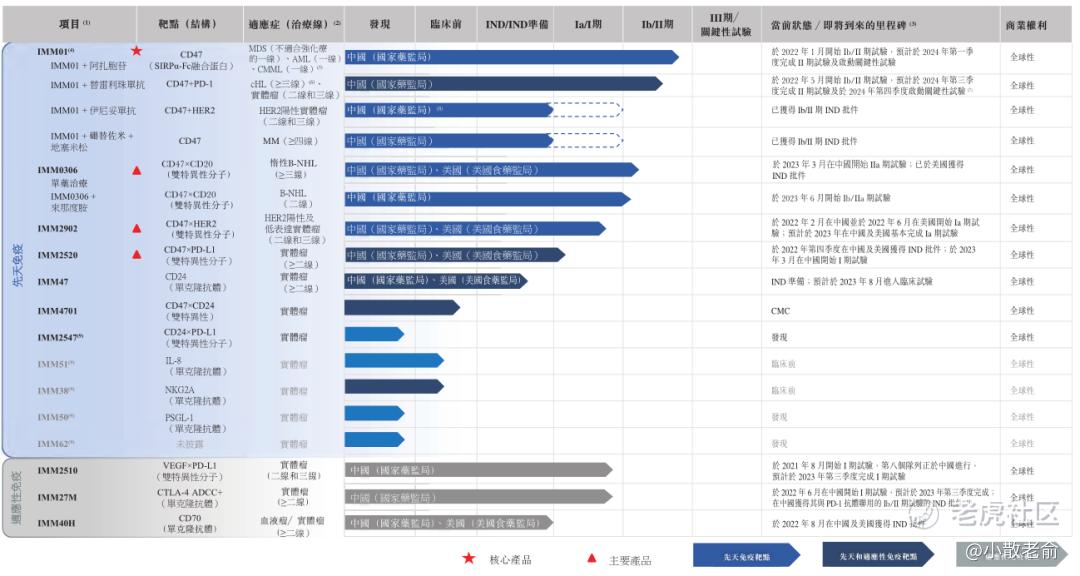Click the CMC status text for IMM4701
1080x576 pixels.
(780, 311)
